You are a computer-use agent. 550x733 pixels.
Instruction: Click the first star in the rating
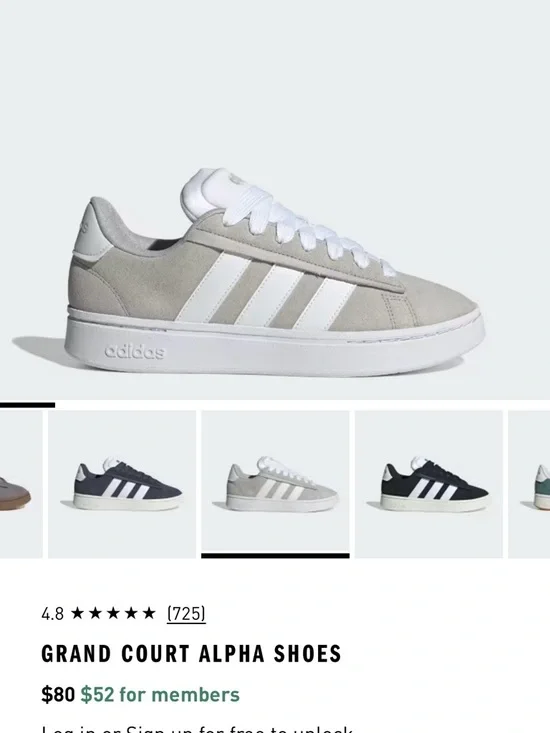tap(77, 613)
